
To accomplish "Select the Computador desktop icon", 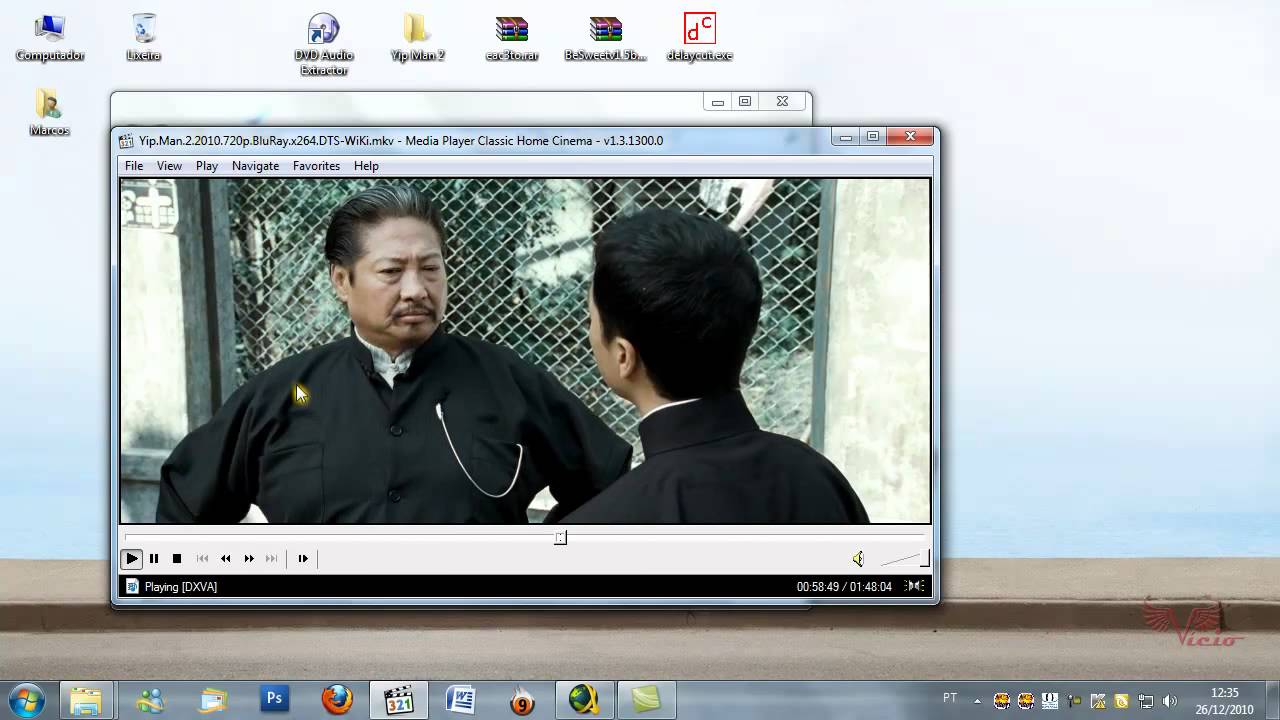I will (50, 38).
